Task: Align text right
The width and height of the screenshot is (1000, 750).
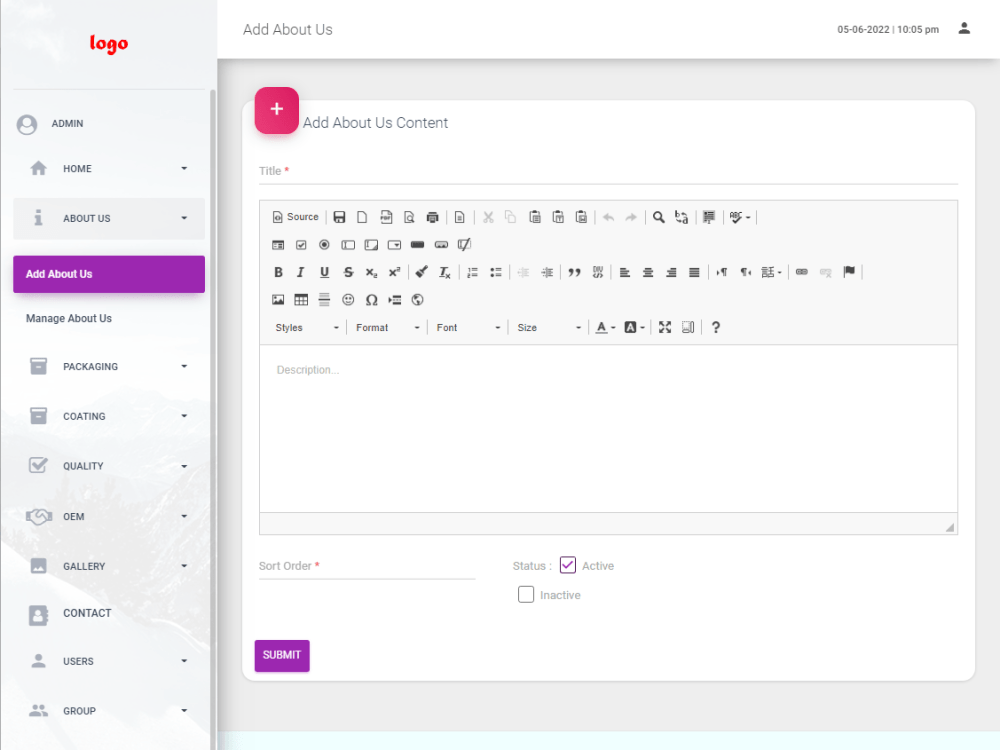Action: (672, 272)
